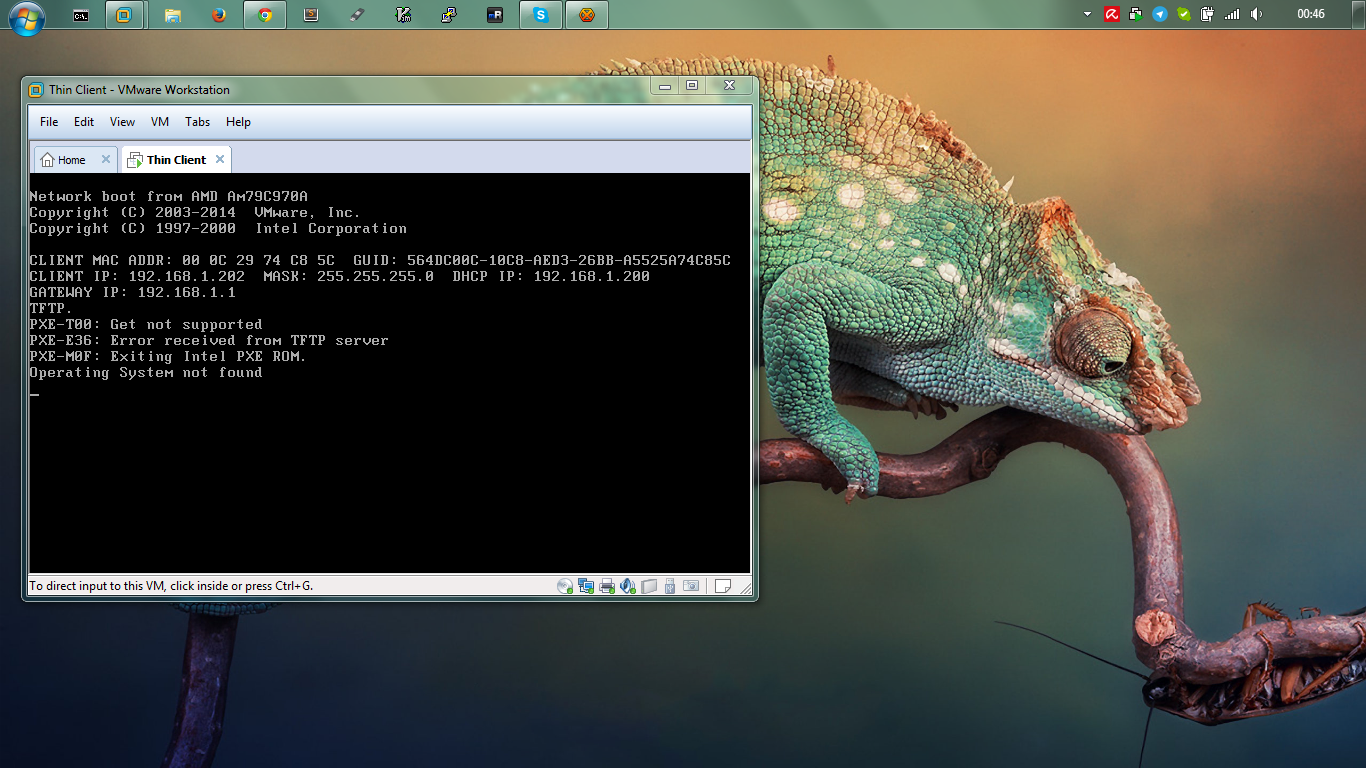Switch to Skype in the taskbar
The image size is (1366, 768).
pyautogui.click(x=541, y=15)
